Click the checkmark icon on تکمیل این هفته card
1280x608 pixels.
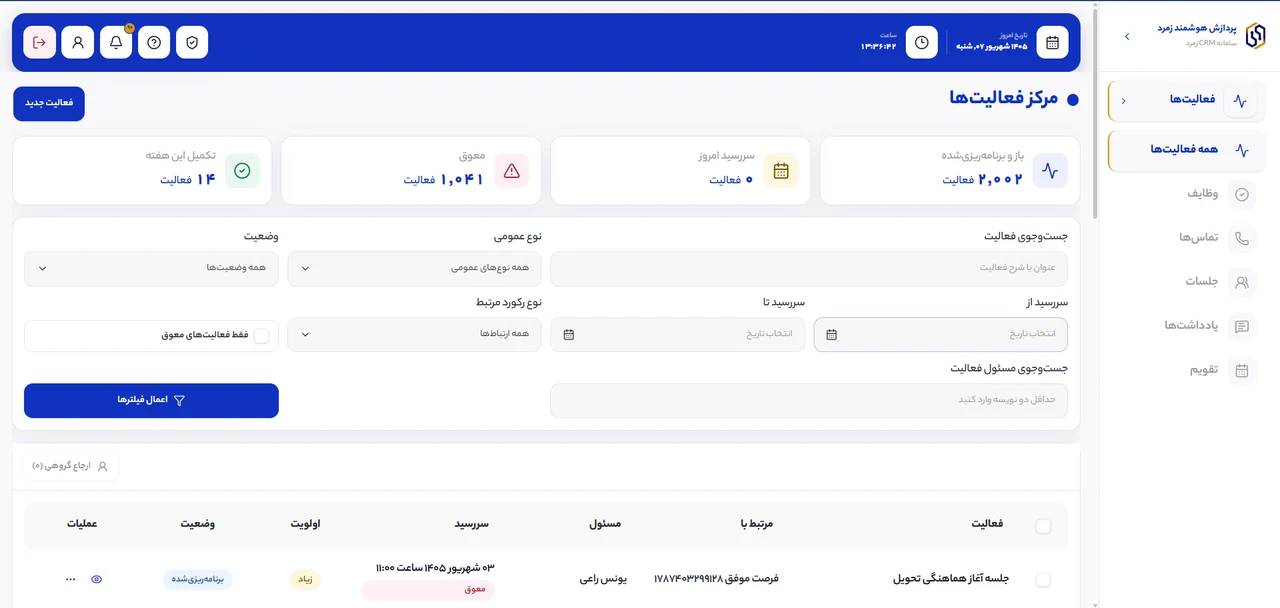(242, 171)
